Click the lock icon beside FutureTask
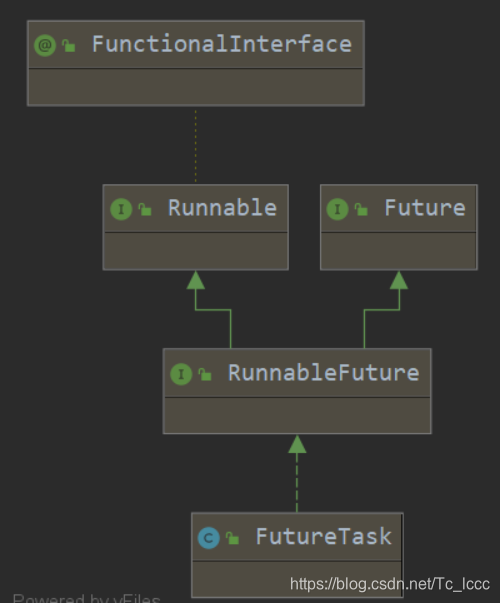The width and height of the screenshot is (500, 603). click(x=232, y=538)
